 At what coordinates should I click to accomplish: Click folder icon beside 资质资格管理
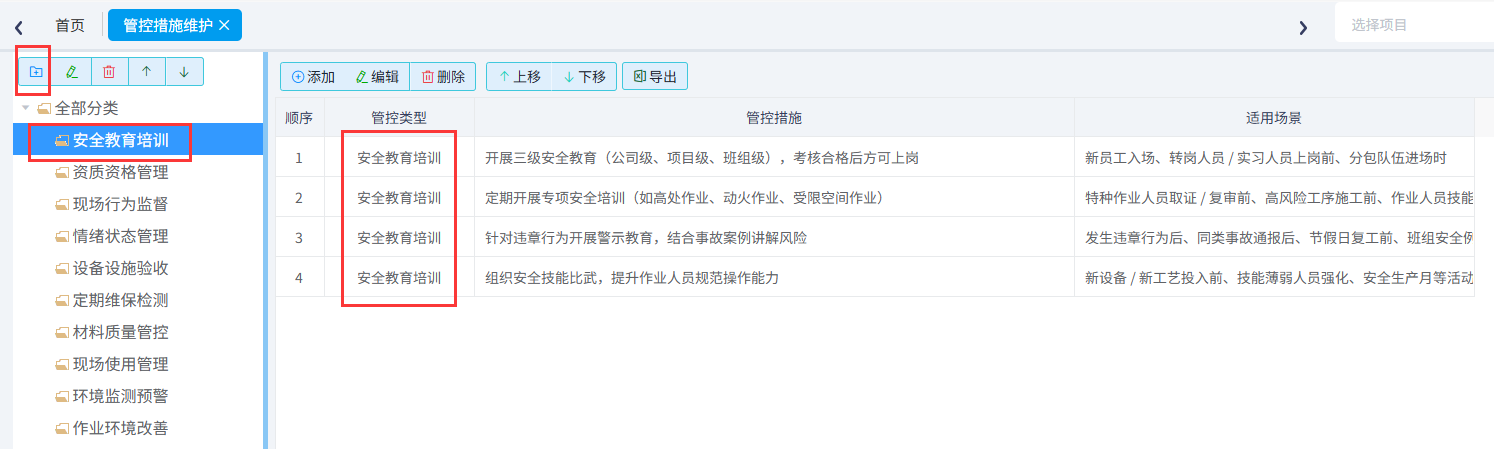62,172
